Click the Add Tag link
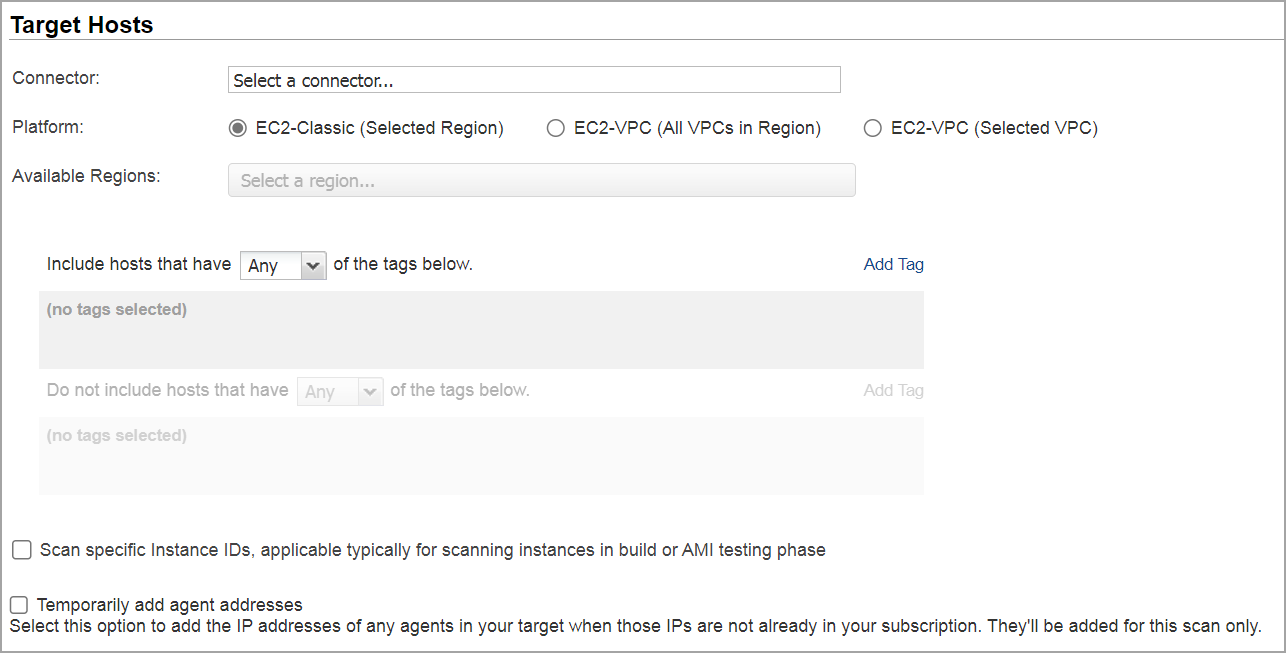The height and width of the screenshot is (653, 1286). (893, 264)
